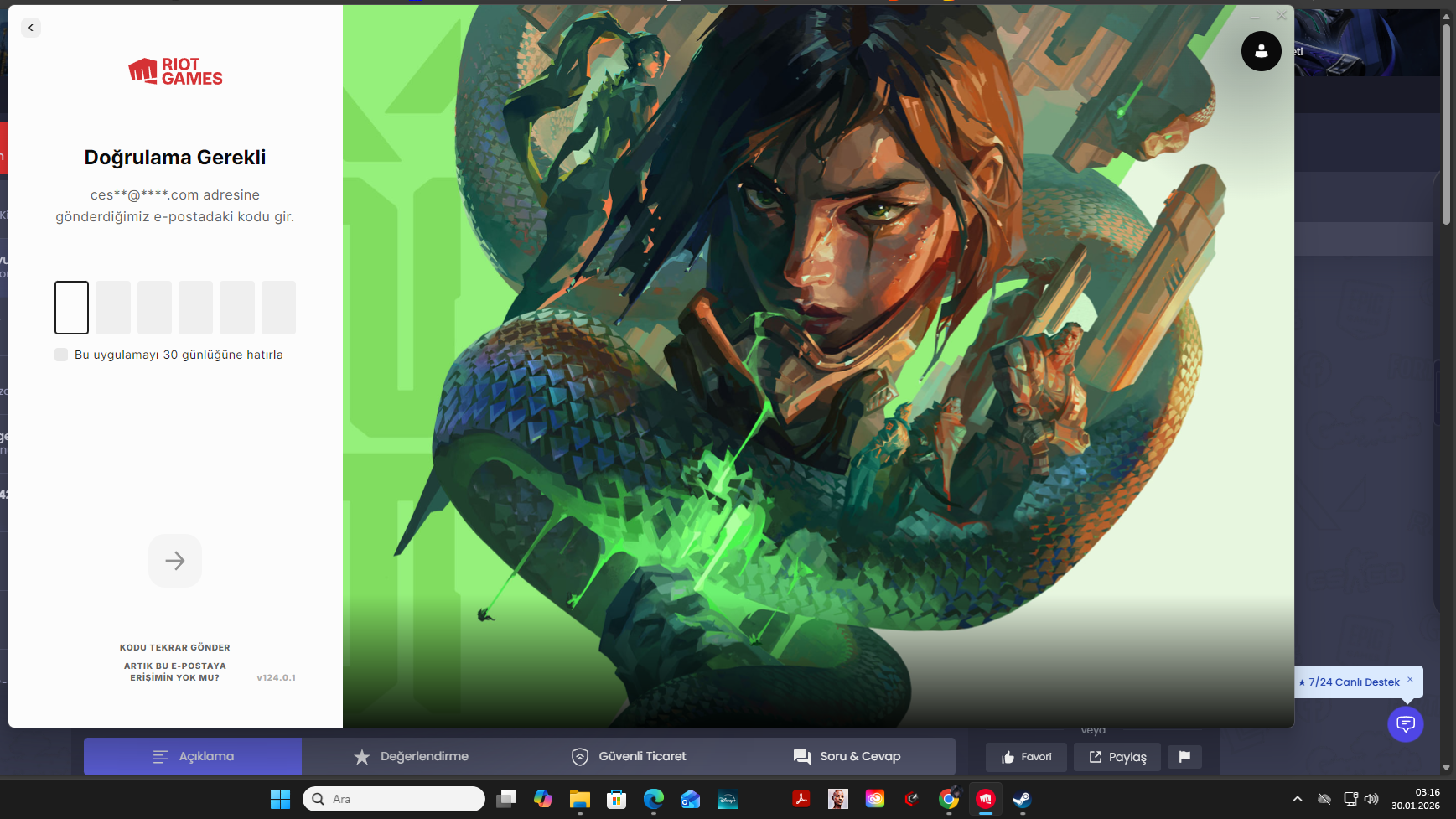
Task: Open Adobe Acrobat from the taskbar
Action: pos(801,799)
